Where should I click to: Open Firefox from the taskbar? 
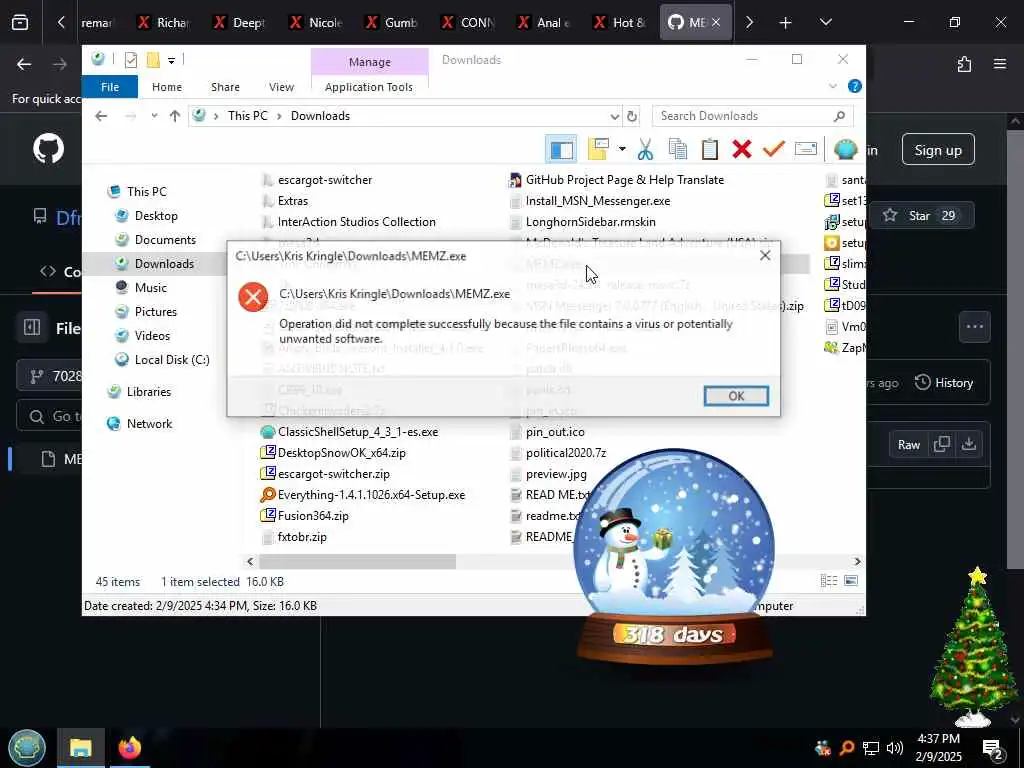pos(129,747)
